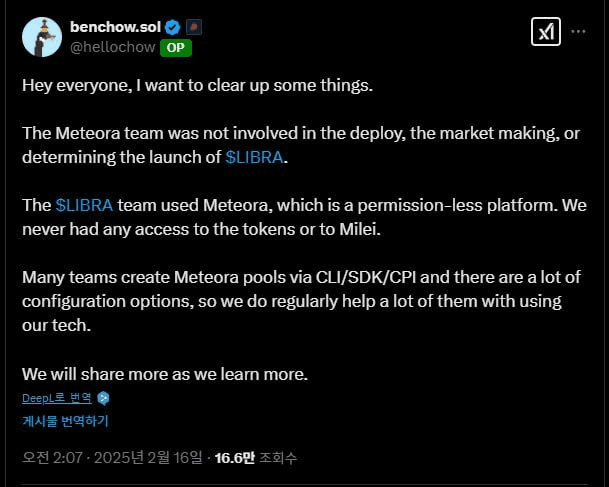Click the DeepL logo icon
The height and width of the screenshot is (487, 609).
[103, 398]
